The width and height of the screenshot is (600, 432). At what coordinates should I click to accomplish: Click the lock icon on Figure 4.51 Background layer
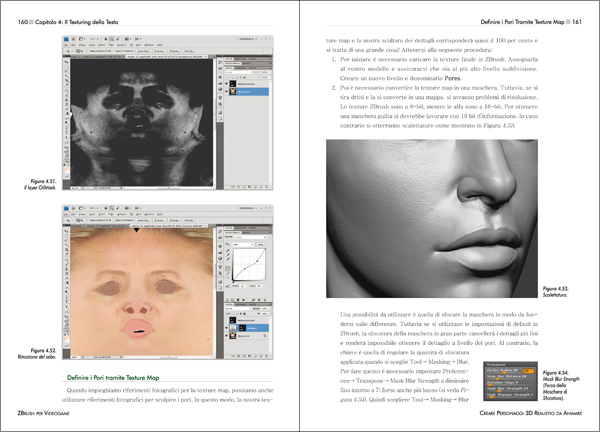265,91
